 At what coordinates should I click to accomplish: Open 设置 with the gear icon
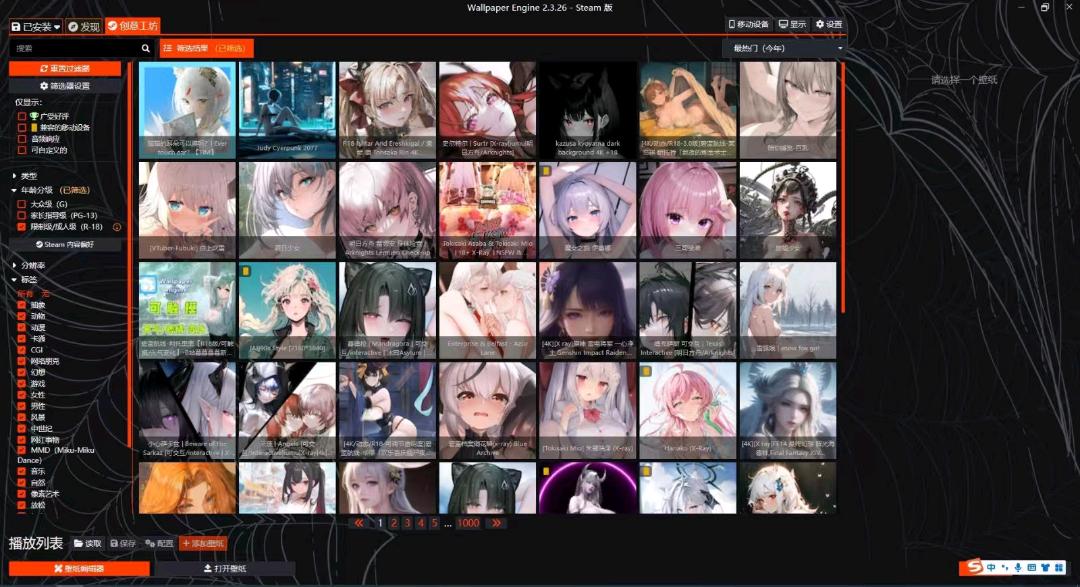(829, 24)
